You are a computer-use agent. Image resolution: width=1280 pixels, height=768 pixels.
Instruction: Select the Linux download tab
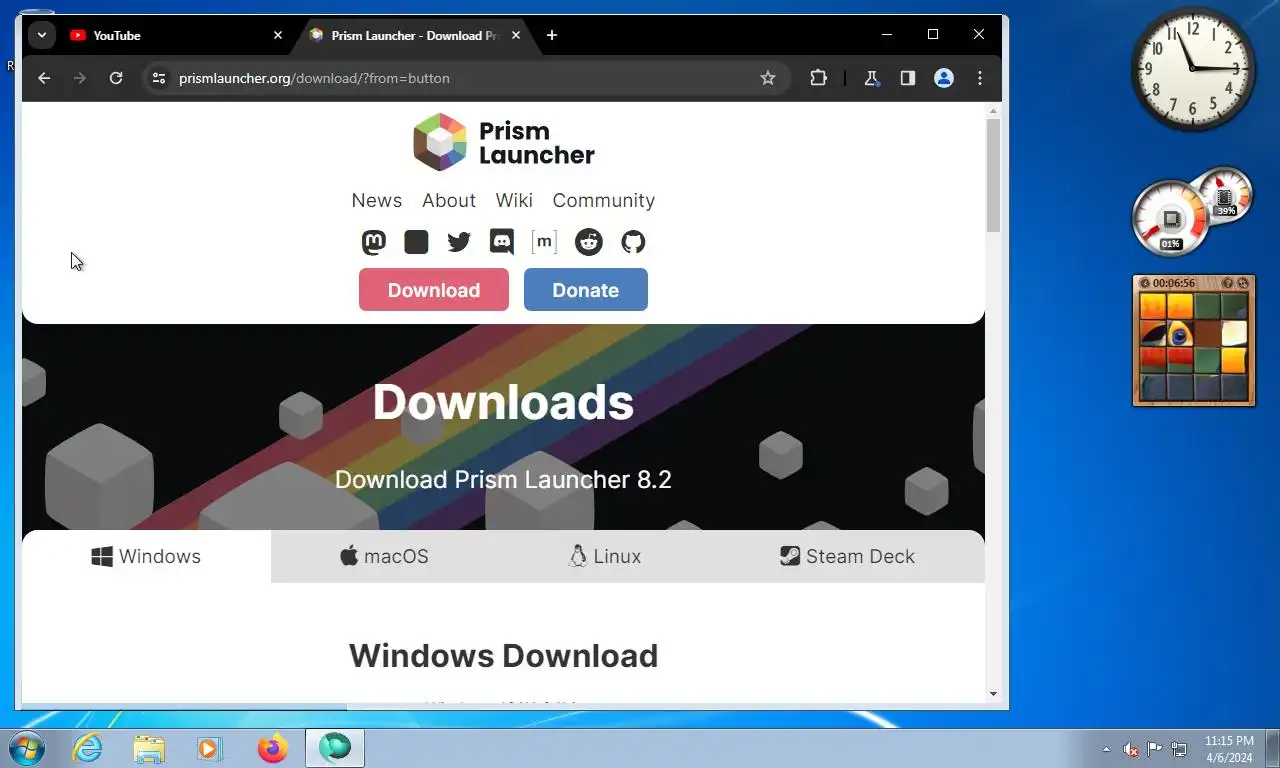(605, 556)
